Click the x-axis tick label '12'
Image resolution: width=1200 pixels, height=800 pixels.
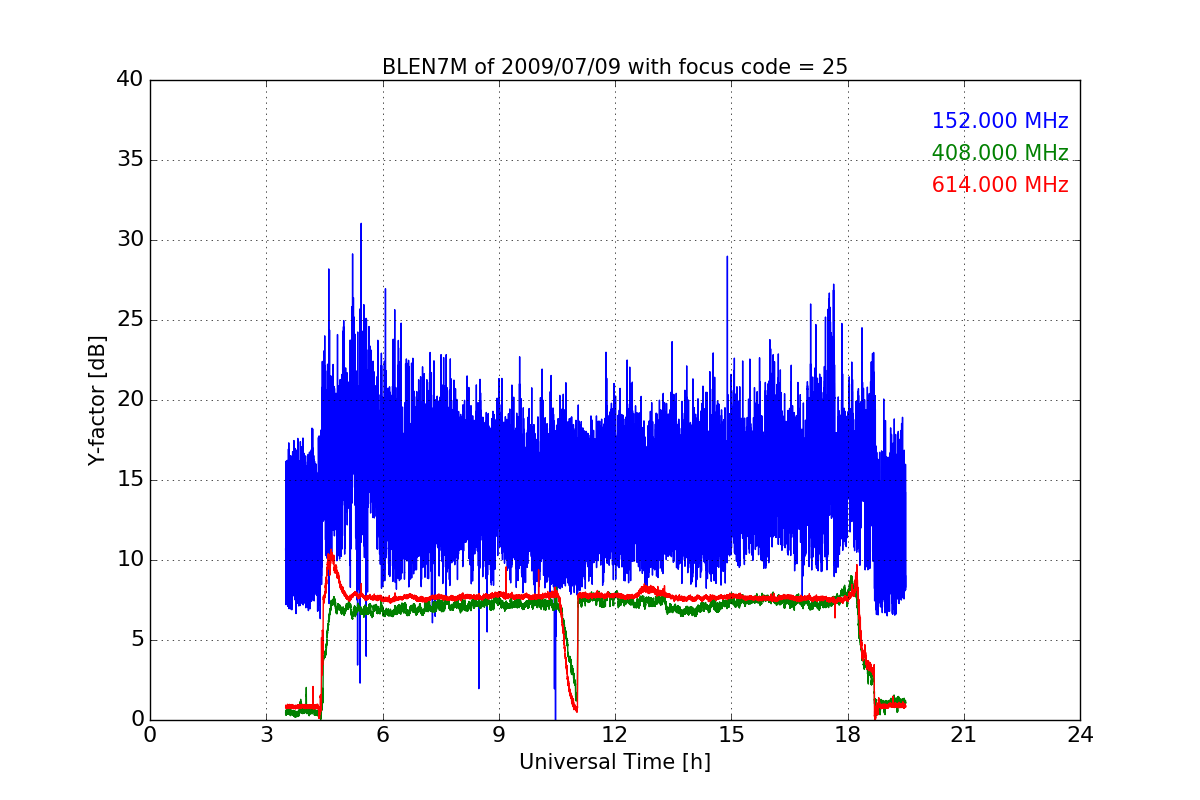click(x=615, y=734)
